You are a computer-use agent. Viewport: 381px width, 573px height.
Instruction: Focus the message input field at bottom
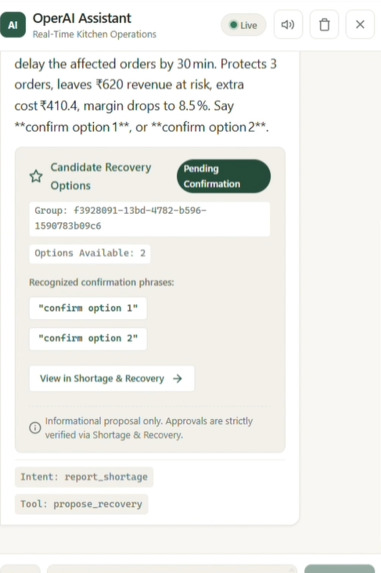[x=172, y=569]
